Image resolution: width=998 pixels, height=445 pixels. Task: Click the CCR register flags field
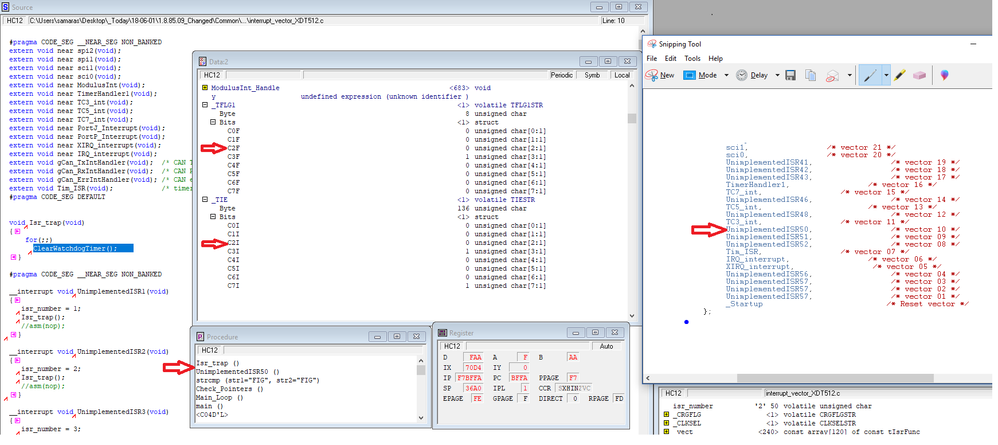(x=575, y=387)
